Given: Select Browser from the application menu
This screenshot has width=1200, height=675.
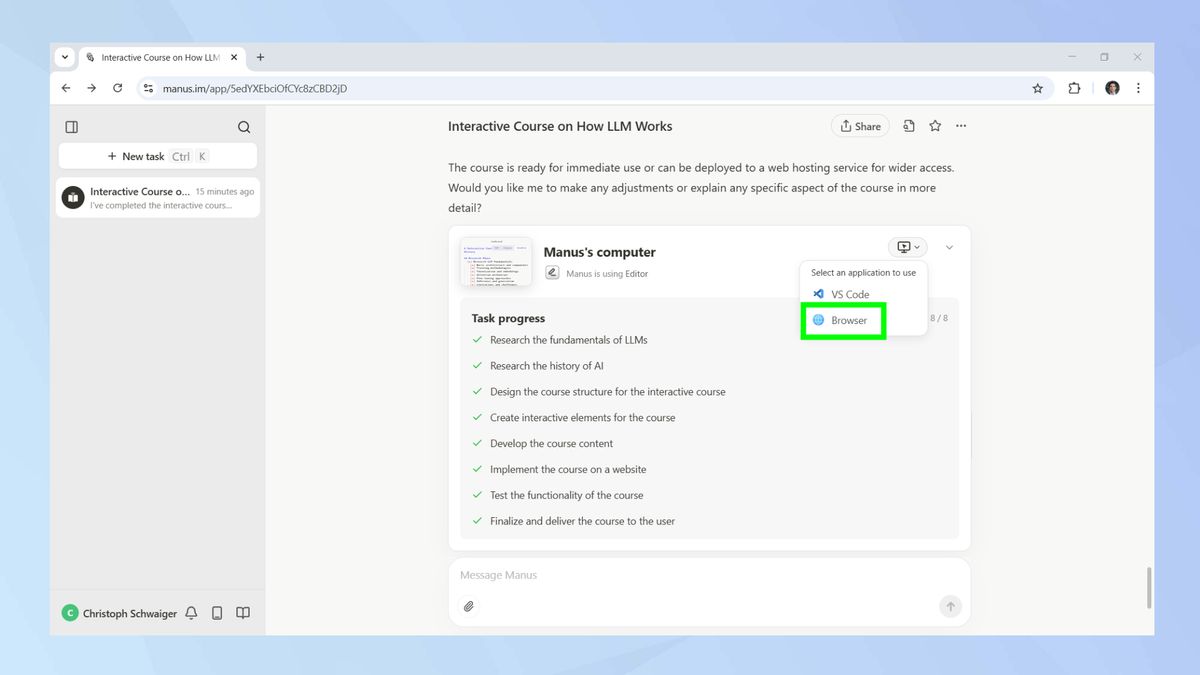Looking at the screenshot, I should (843, 320).
